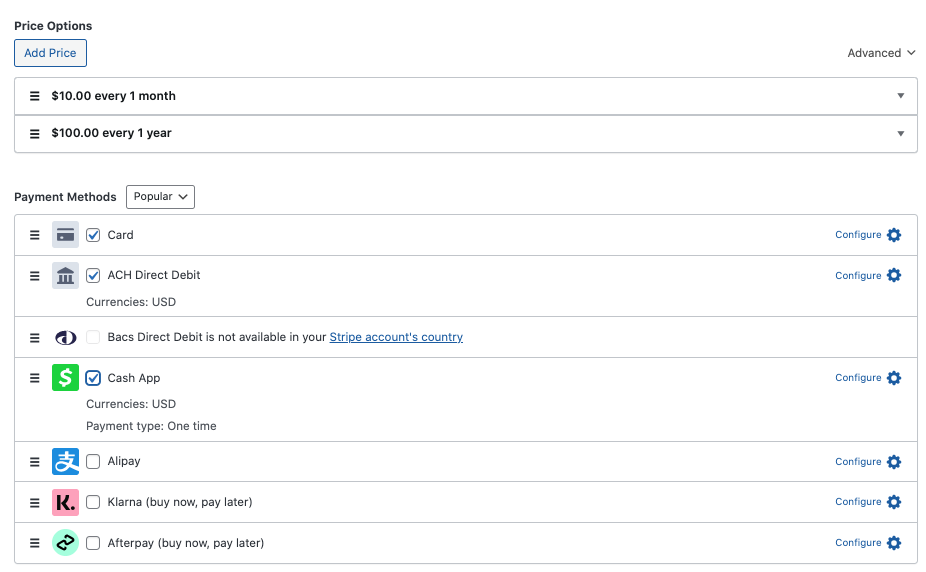The height and width of the screenshot is (572, 926).
Task: Click the Bacs Direct Debit logo icon
Action: (65, 338)
